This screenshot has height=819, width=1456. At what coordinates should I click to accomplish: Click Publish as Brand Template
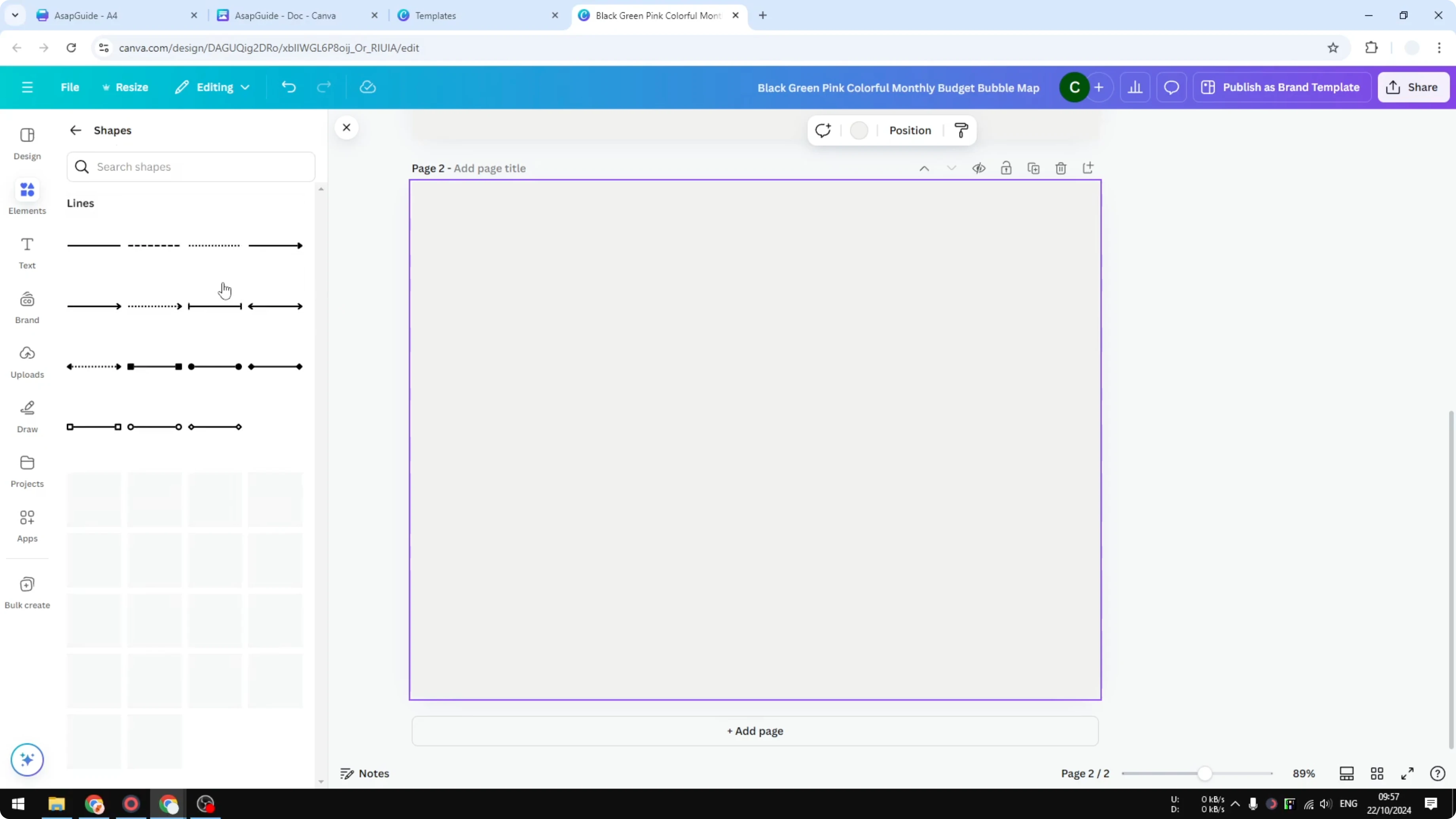1282,87
